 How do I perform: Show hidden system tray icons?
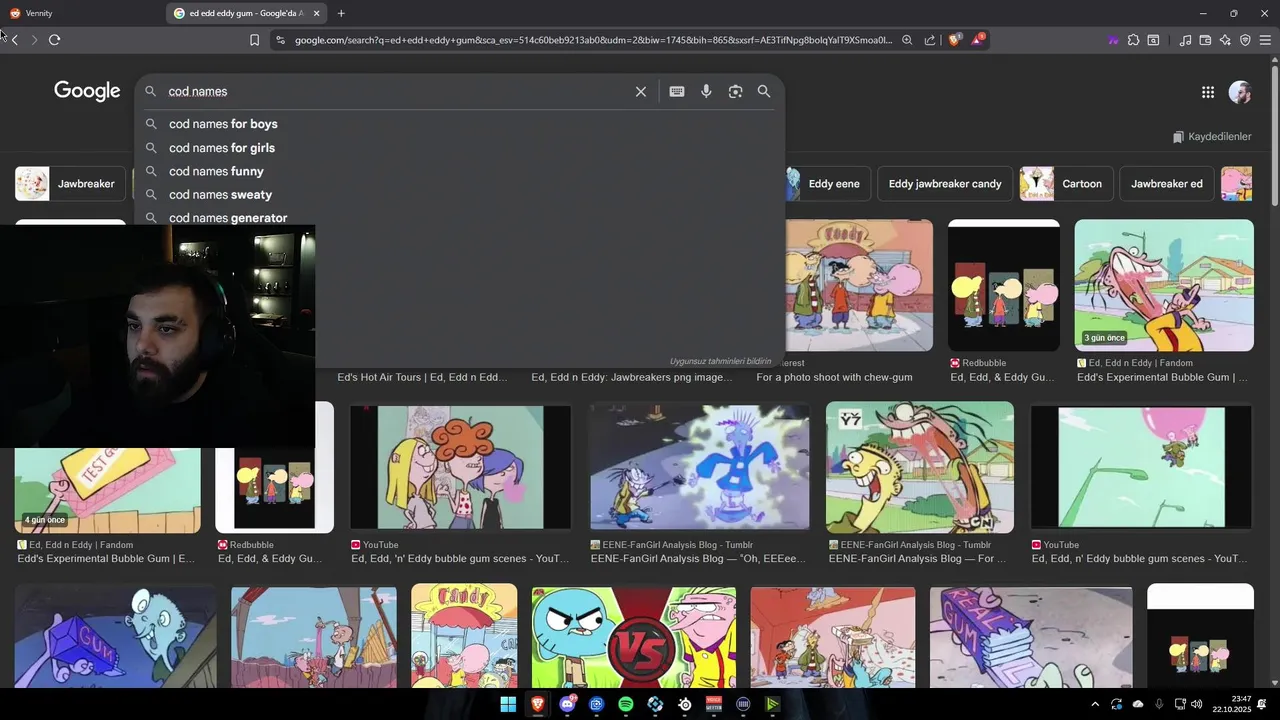pyautogui.click(x=1095, y=704)
